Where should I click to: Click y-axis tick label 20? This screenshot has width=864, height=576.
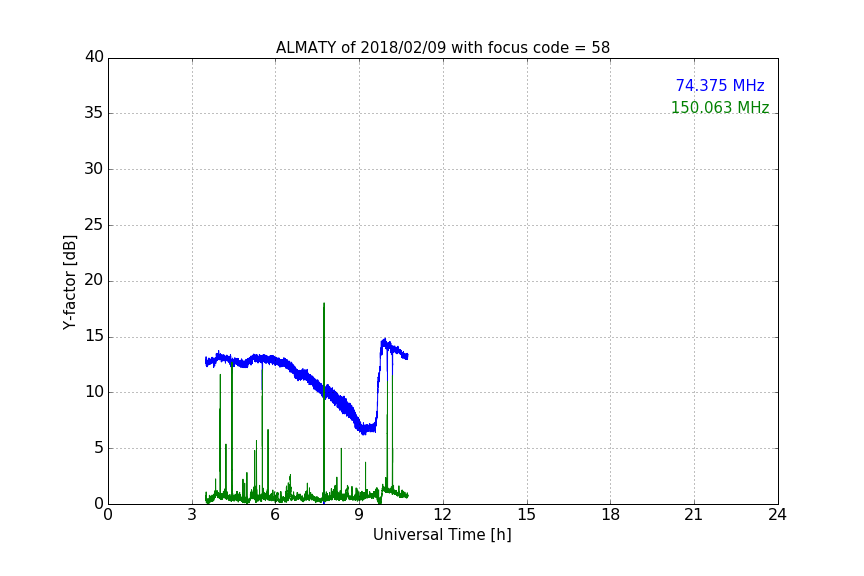(x=94, y=280)
